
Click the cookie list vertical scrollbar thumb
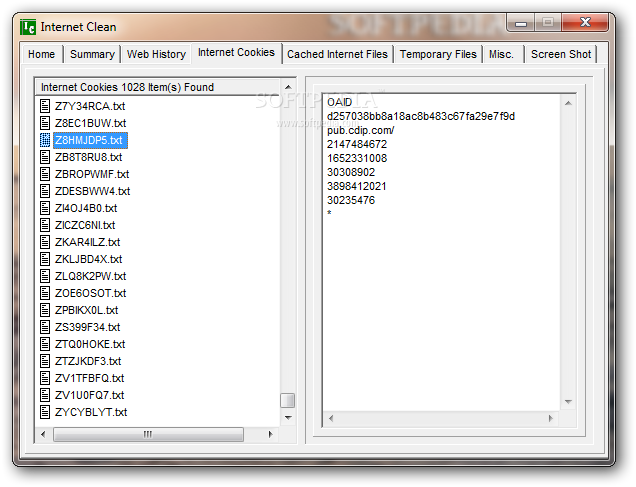[288, 400]
